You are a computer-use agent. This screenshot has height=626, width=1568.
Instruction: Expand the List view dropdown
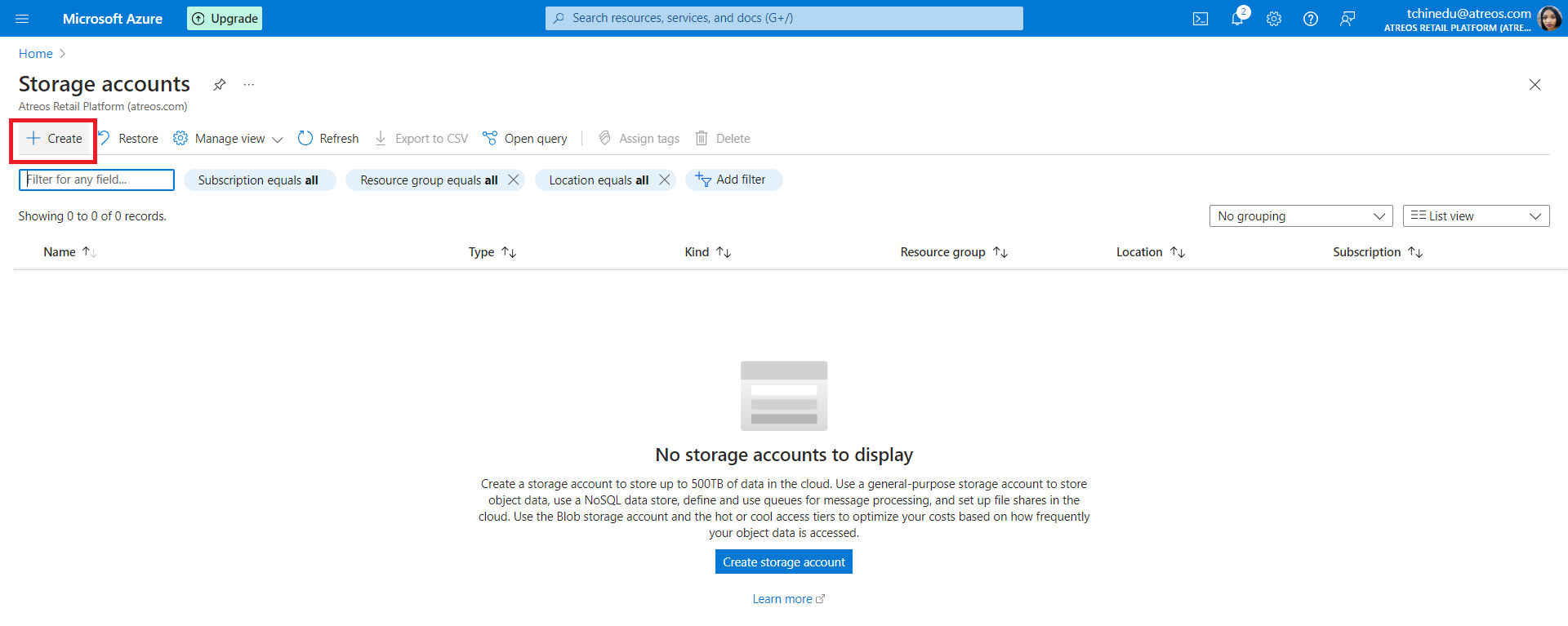[x=1477, y=216]
